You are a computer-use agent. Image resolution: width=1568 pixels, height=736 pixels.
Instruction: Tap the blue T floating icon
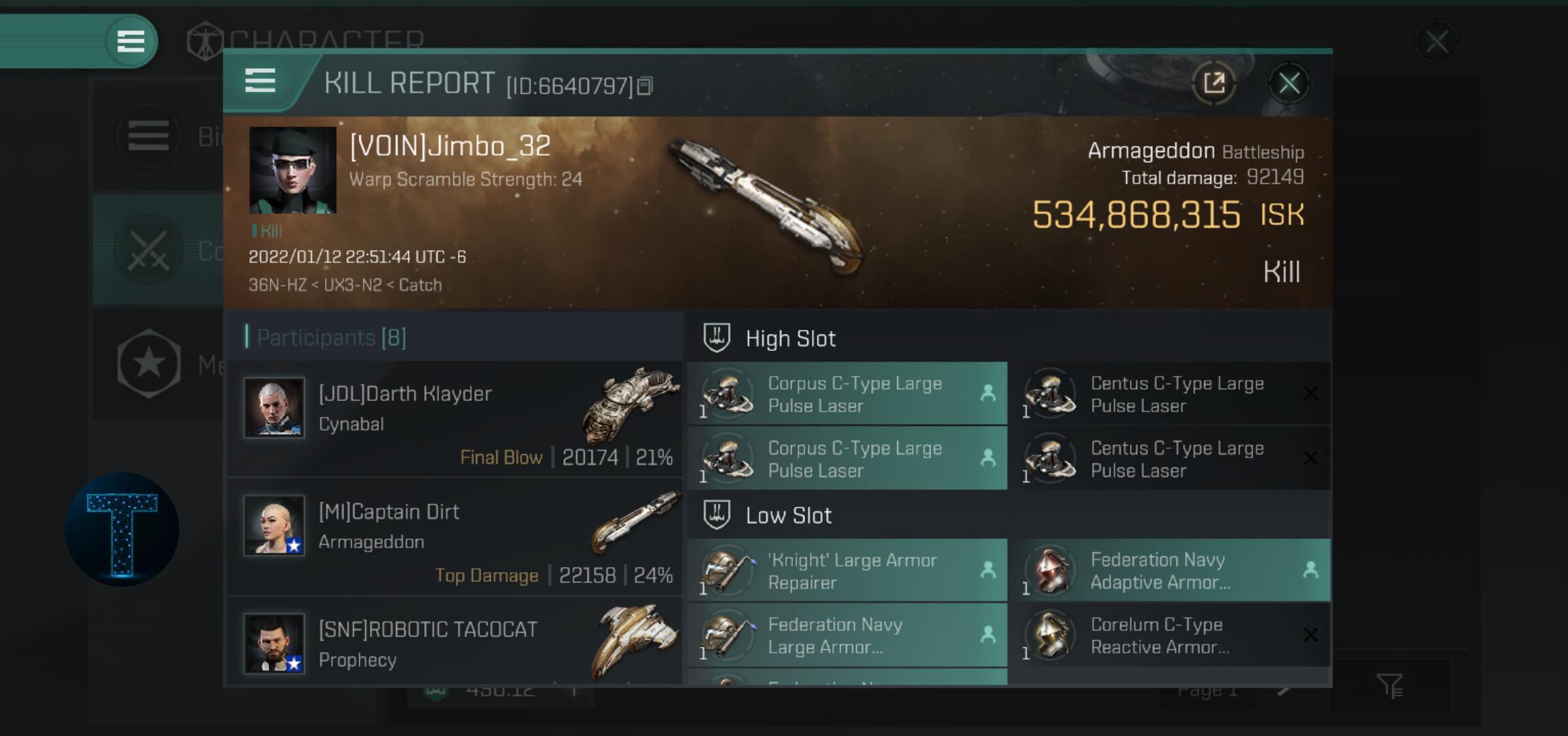[x=122, y=530]
